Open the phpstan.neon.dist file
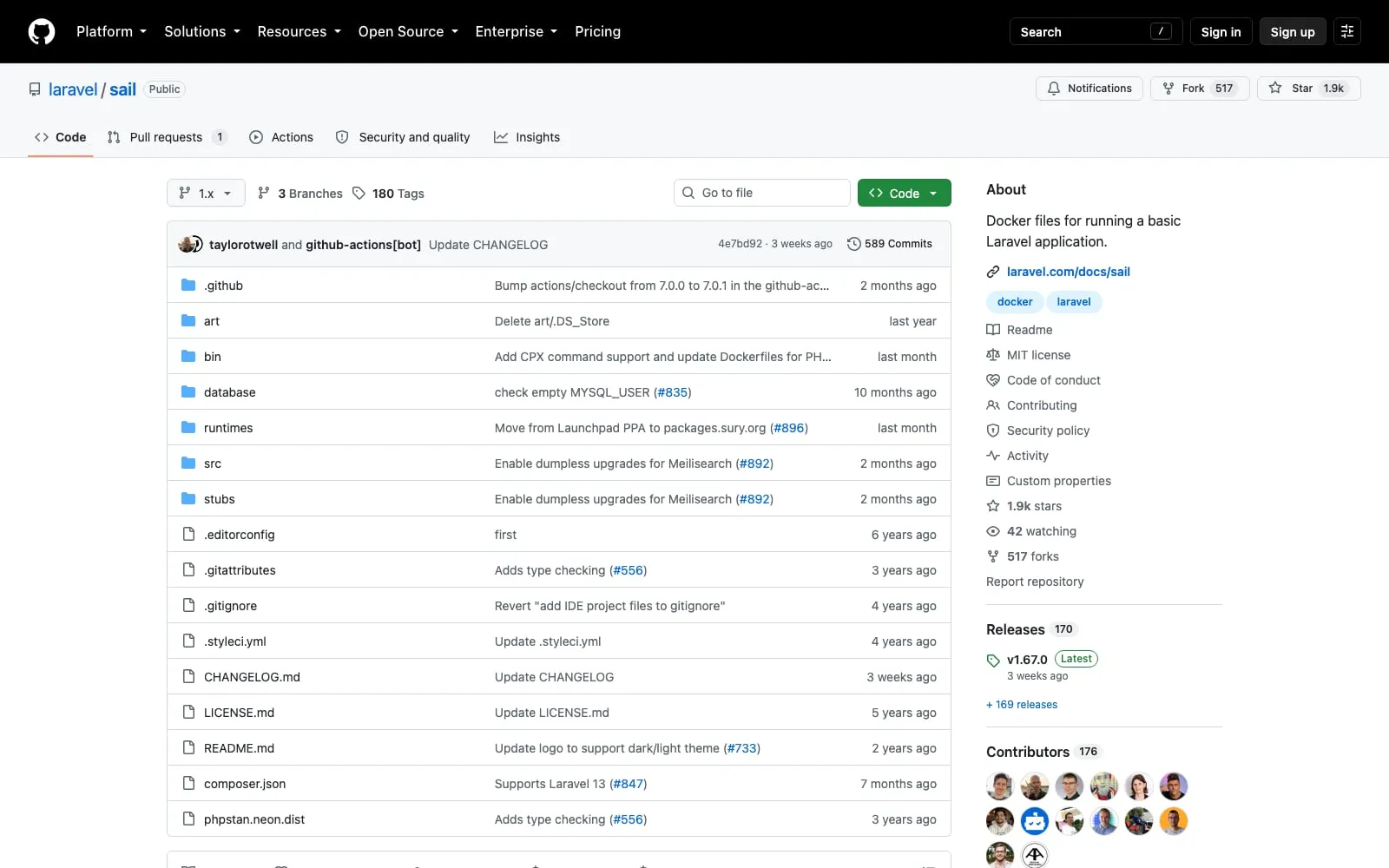This screenshot has width=1389, height=868. tap(254, 819)
